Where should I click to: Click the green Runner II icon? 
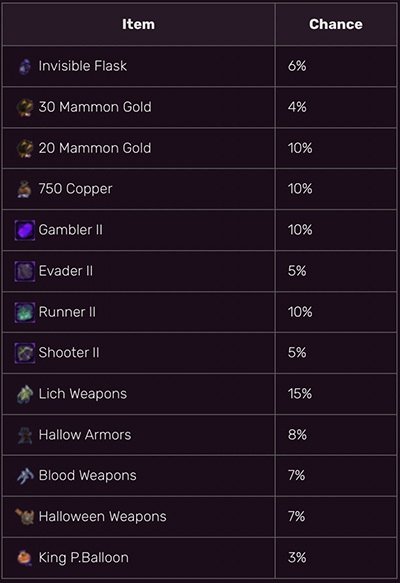tap(25, 312)
